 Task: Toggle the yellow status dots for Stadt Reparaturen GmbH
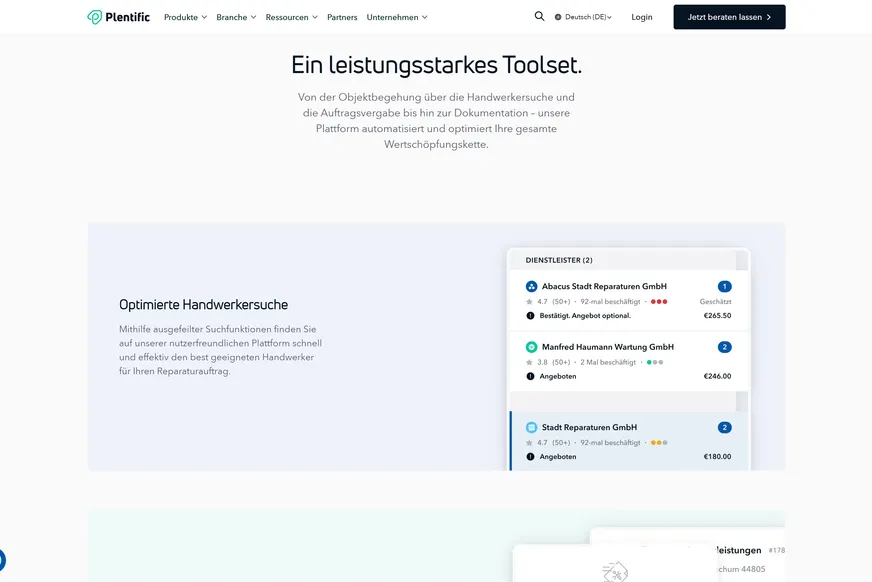657,442
